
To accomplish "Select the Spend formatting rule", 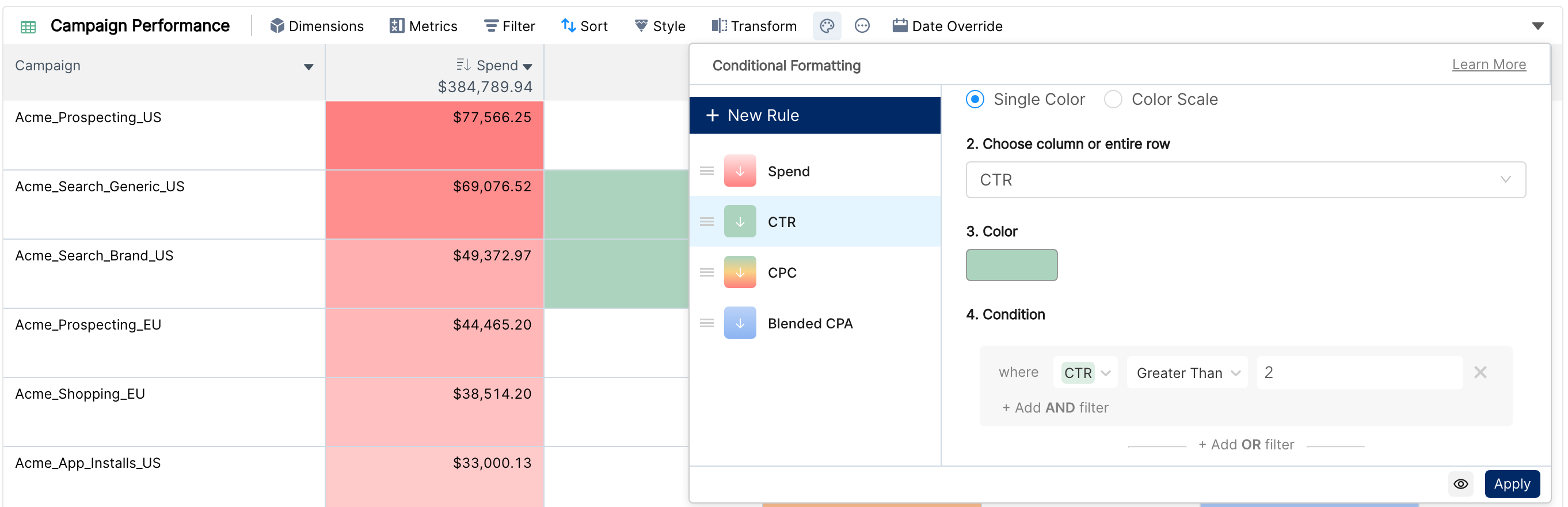I will tap(815, 171).
